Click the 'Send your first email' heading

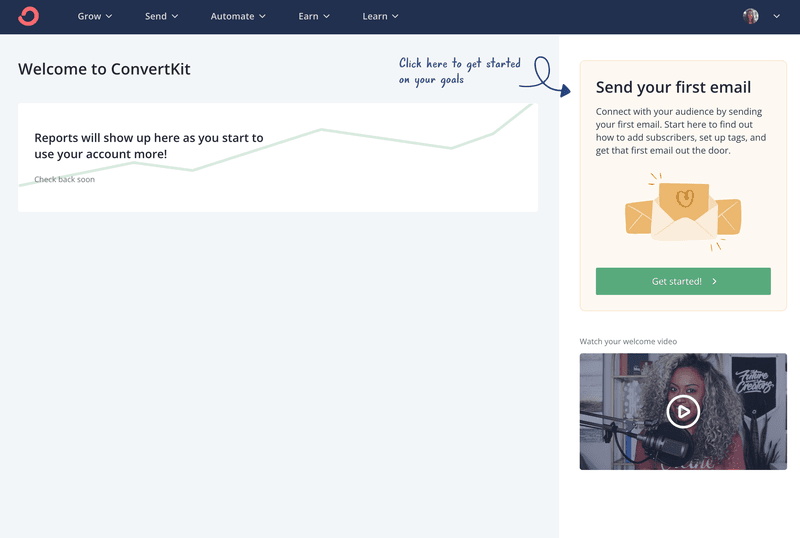click(x=673, y=88)
